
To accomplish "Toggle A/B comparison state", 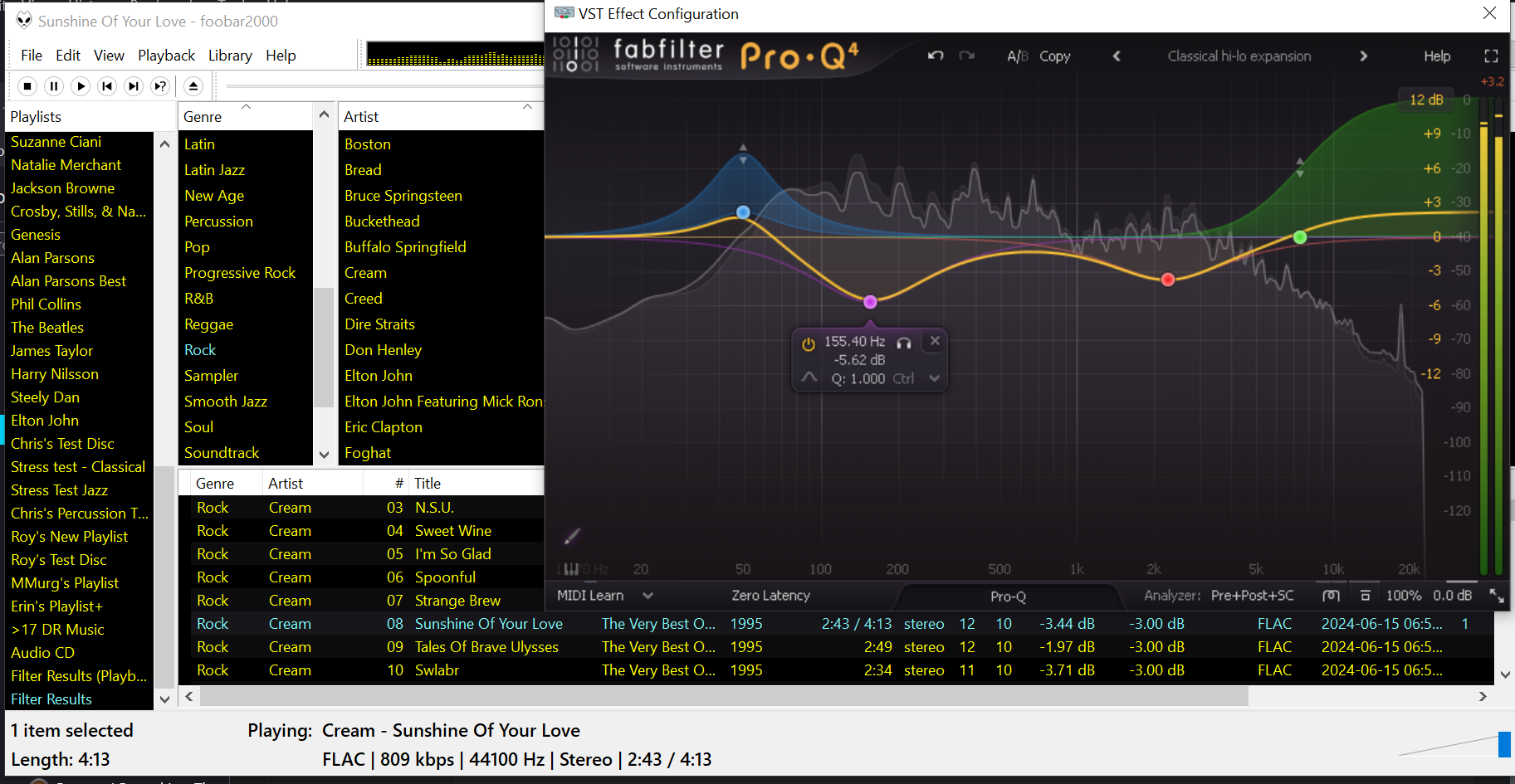I will point(1017,56).
